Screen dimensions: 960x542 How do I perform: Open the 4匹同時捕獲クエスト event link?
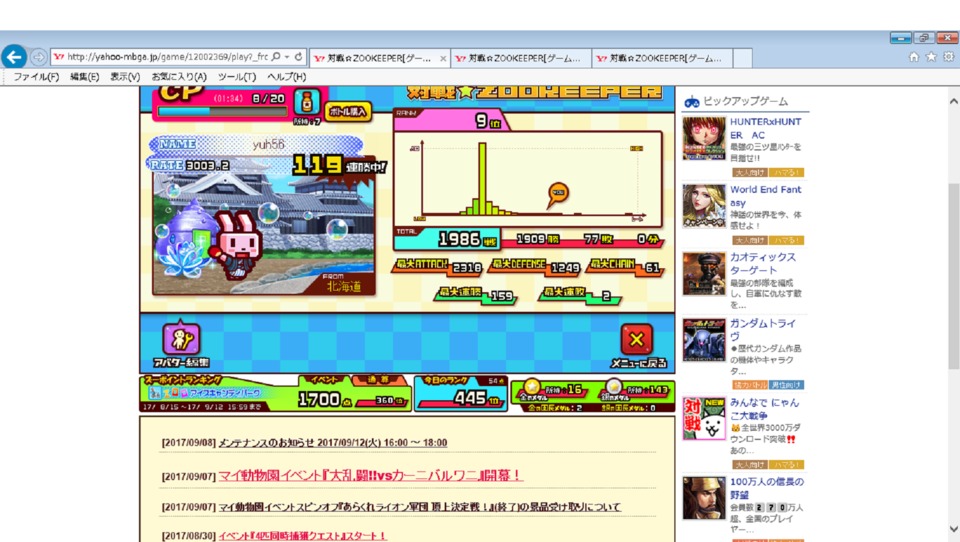pos(302,536)
